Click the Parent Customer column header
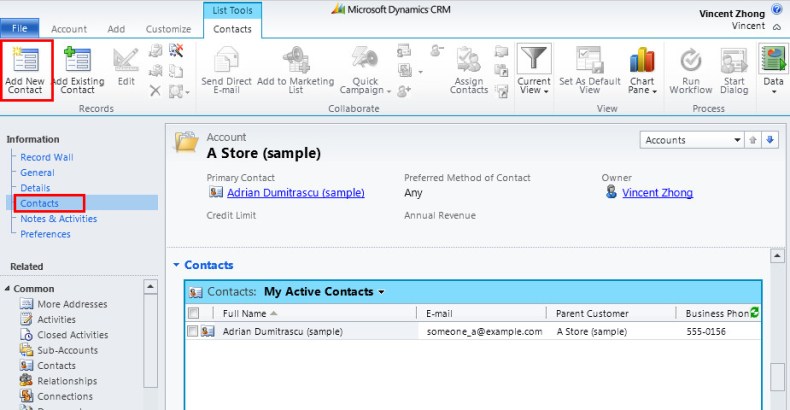 click(x=592, y=313)
